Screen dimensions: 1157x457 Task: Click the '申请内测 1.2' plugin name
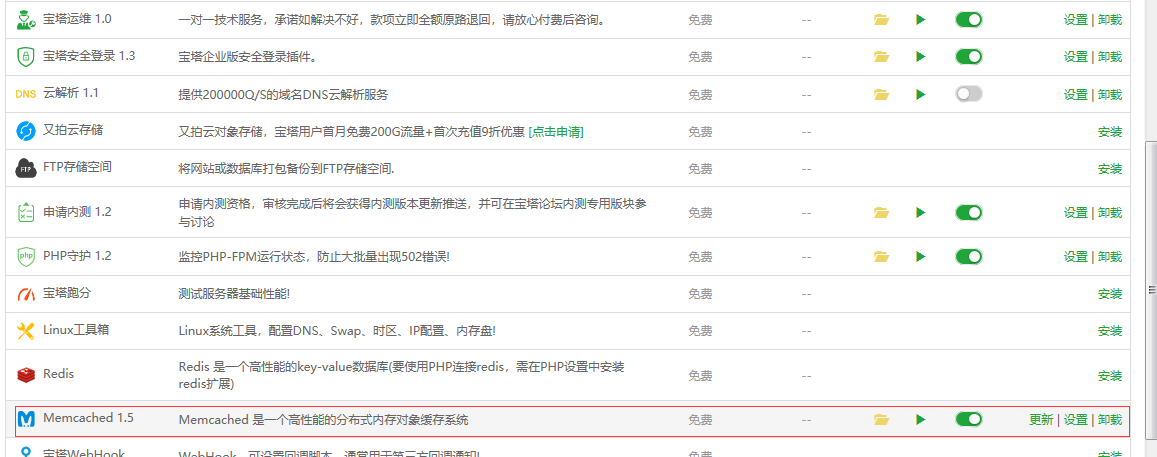point(77,211)
